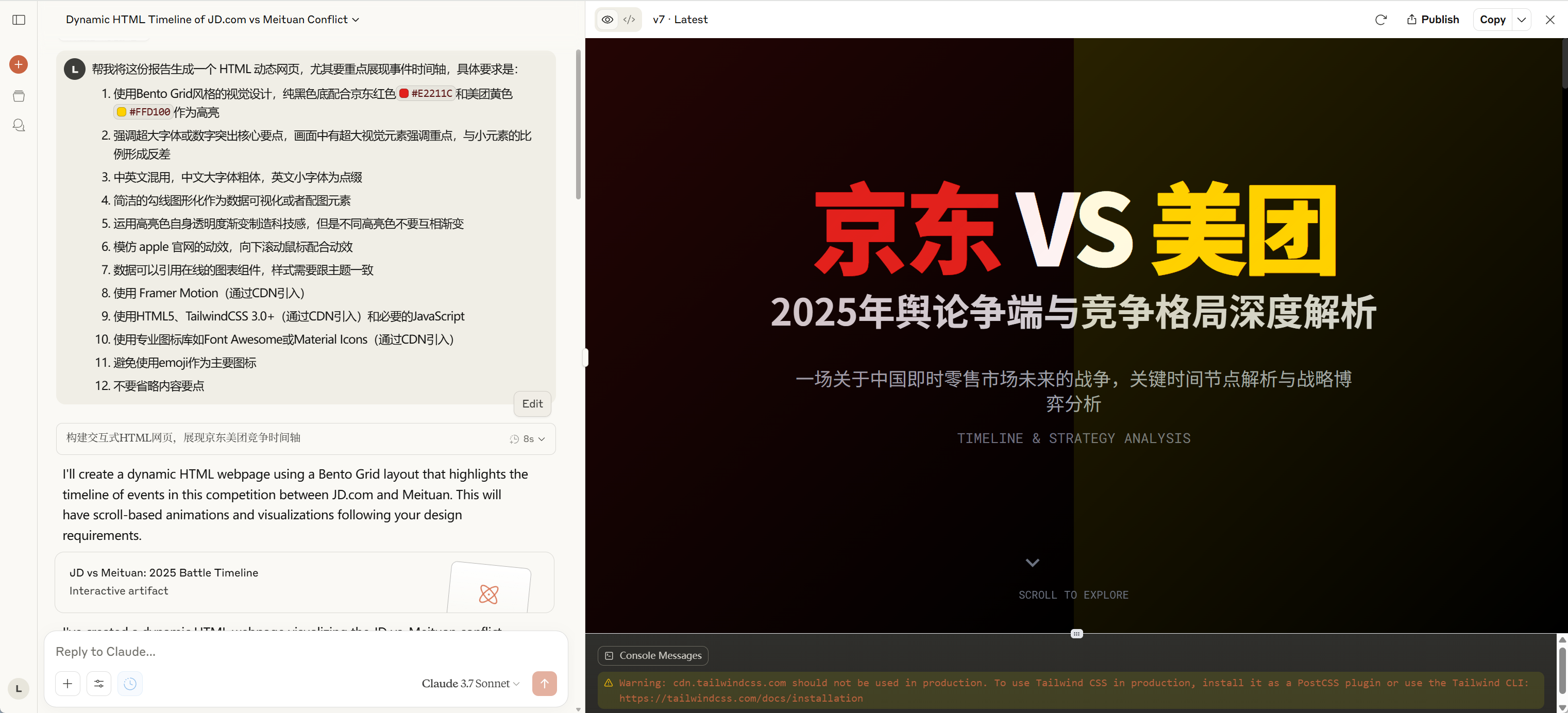
Task: Click the Edit message button
Action: 532,404
